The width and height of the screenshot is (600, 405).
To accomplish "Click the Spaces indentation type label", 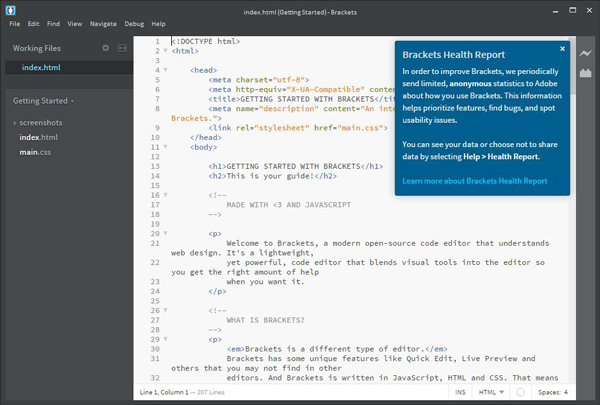I will pyautogui.click(x=549, y=392).
